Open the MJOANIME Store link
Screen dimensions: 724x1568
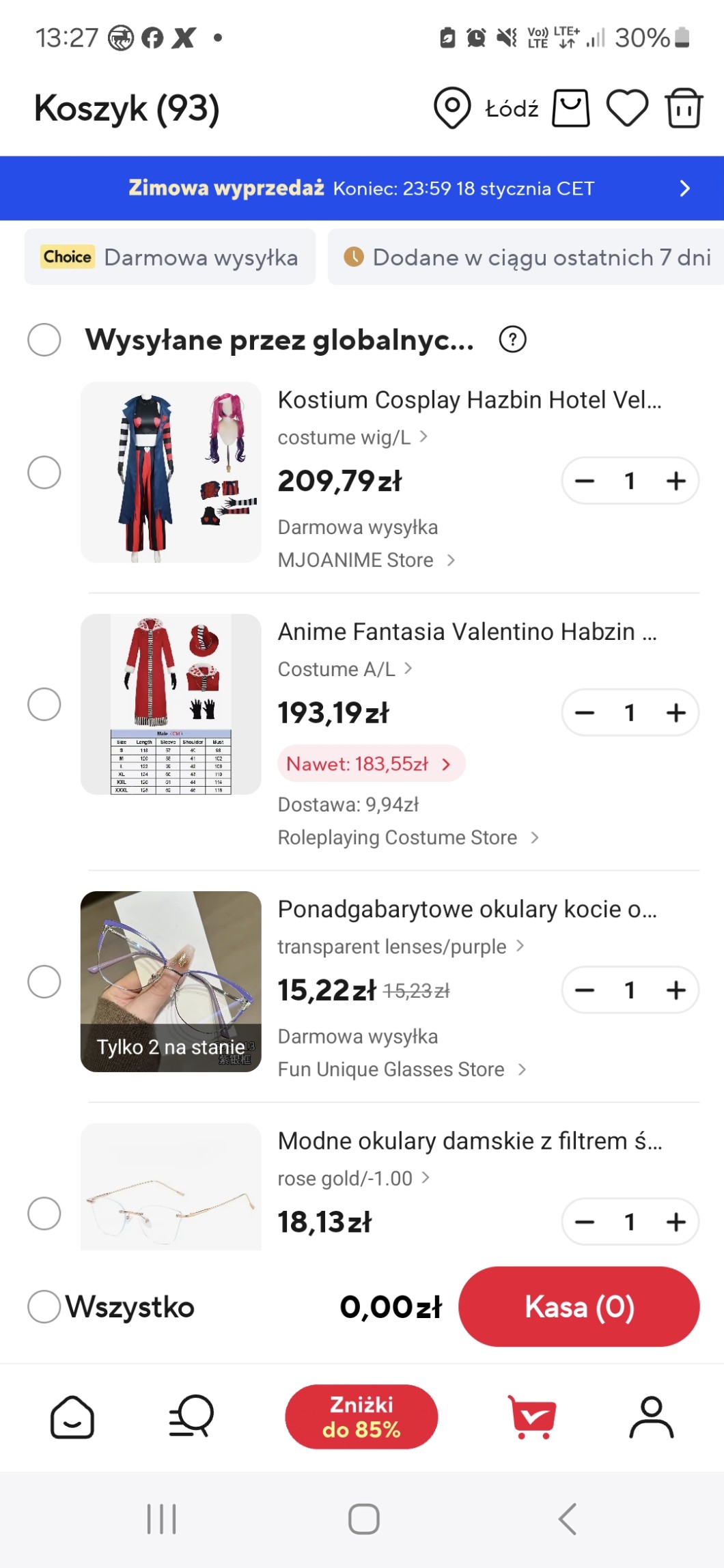366,560
